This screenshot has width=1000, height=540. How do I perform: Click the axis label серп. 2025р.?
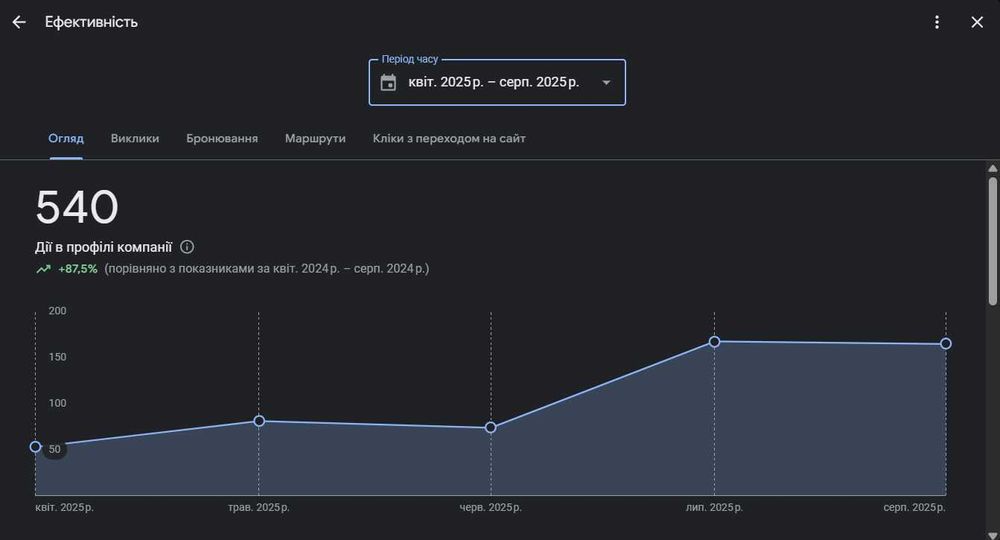point(915,507)
